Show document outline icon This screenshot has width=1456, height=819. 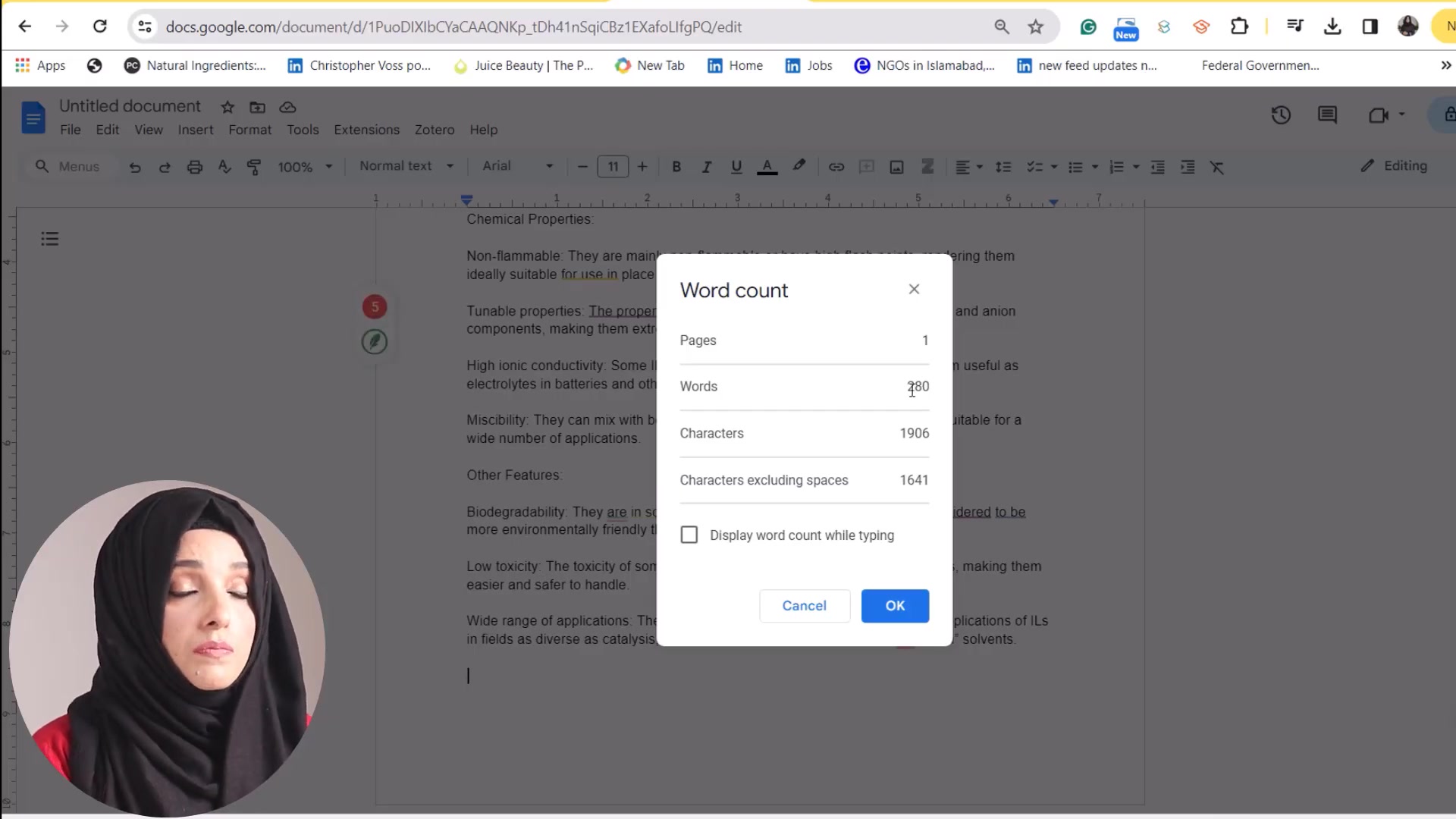pyautogui.click(x=50, y=239)
